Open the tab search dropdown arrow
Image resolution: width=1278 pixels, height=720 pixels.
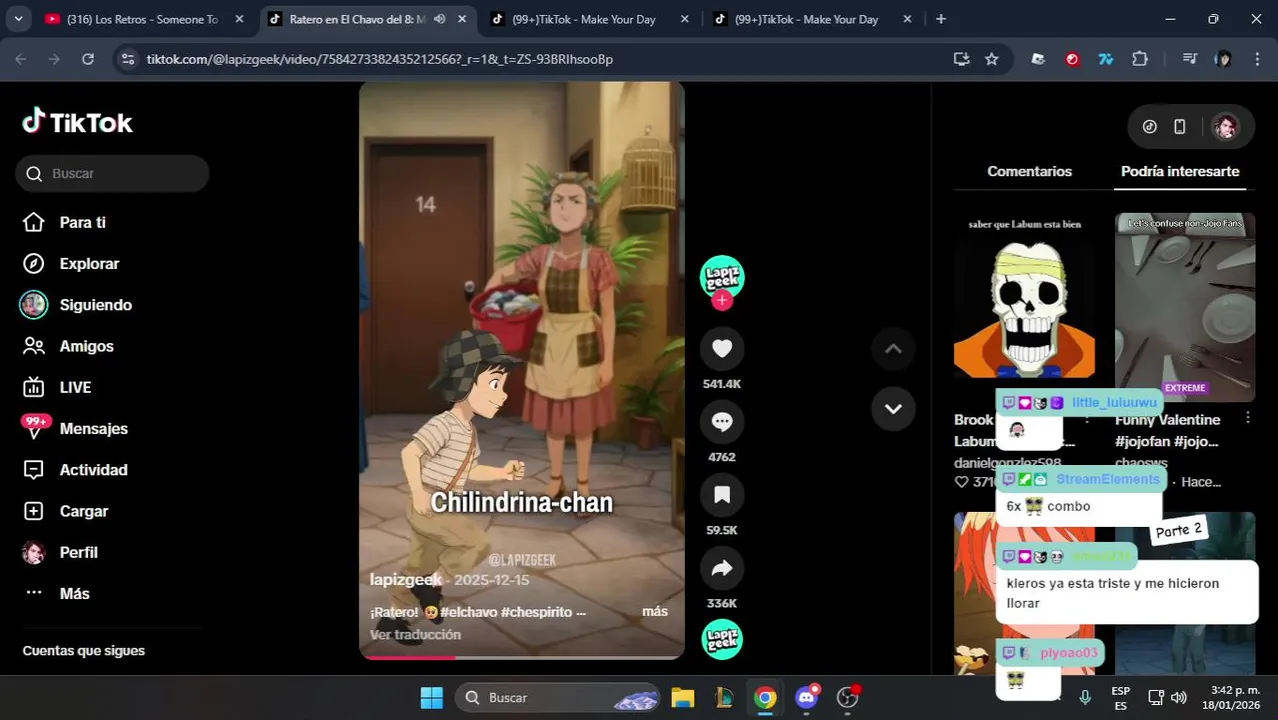click(x=17, y=19)
